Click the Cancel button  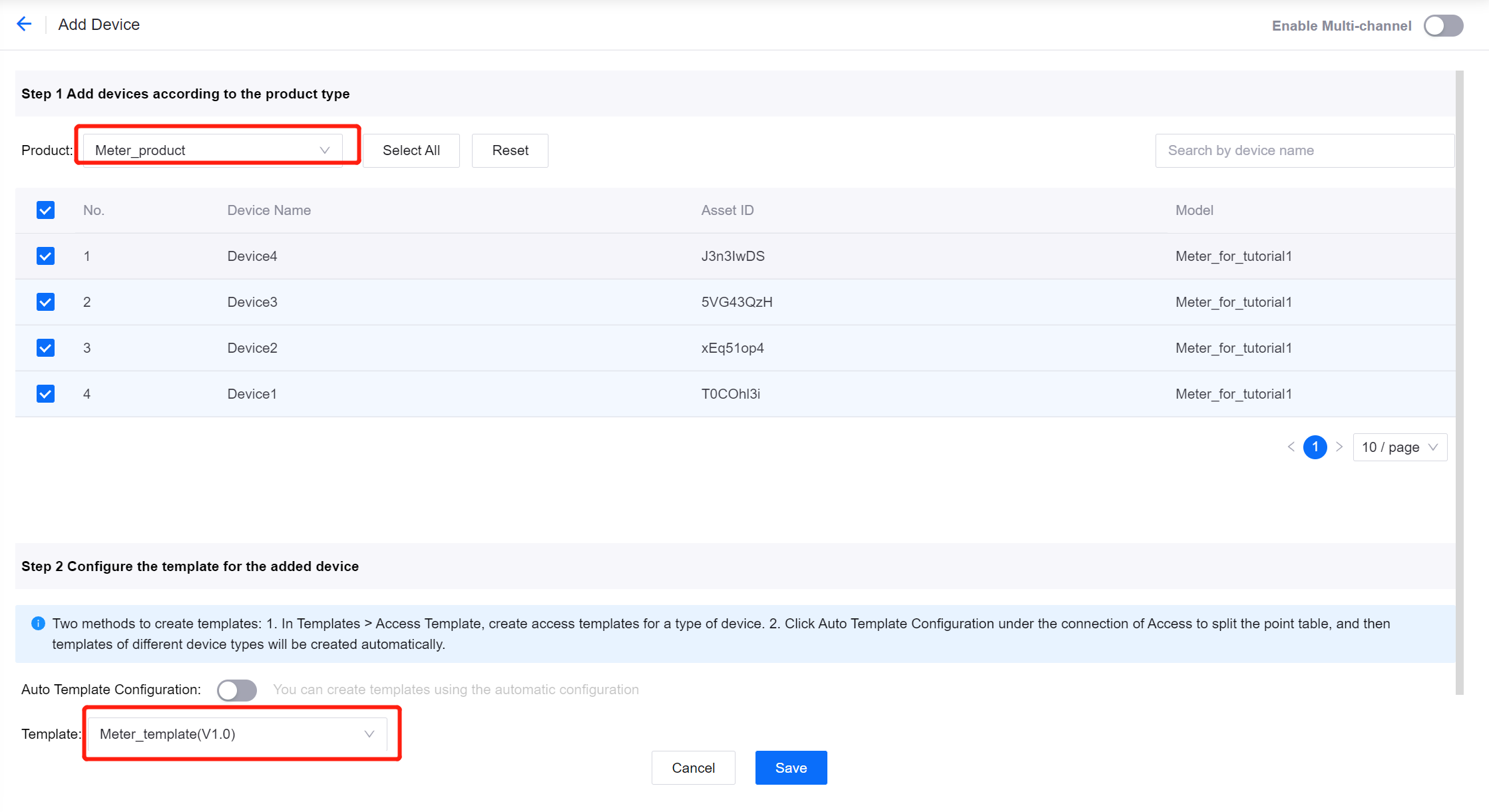[x=693, y=768]
